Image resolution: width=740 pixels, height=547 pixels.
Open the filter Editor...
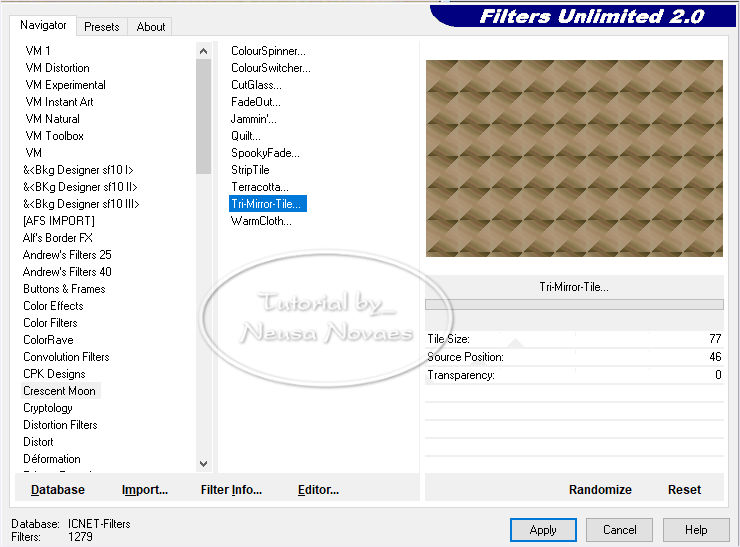click(319, 489)
